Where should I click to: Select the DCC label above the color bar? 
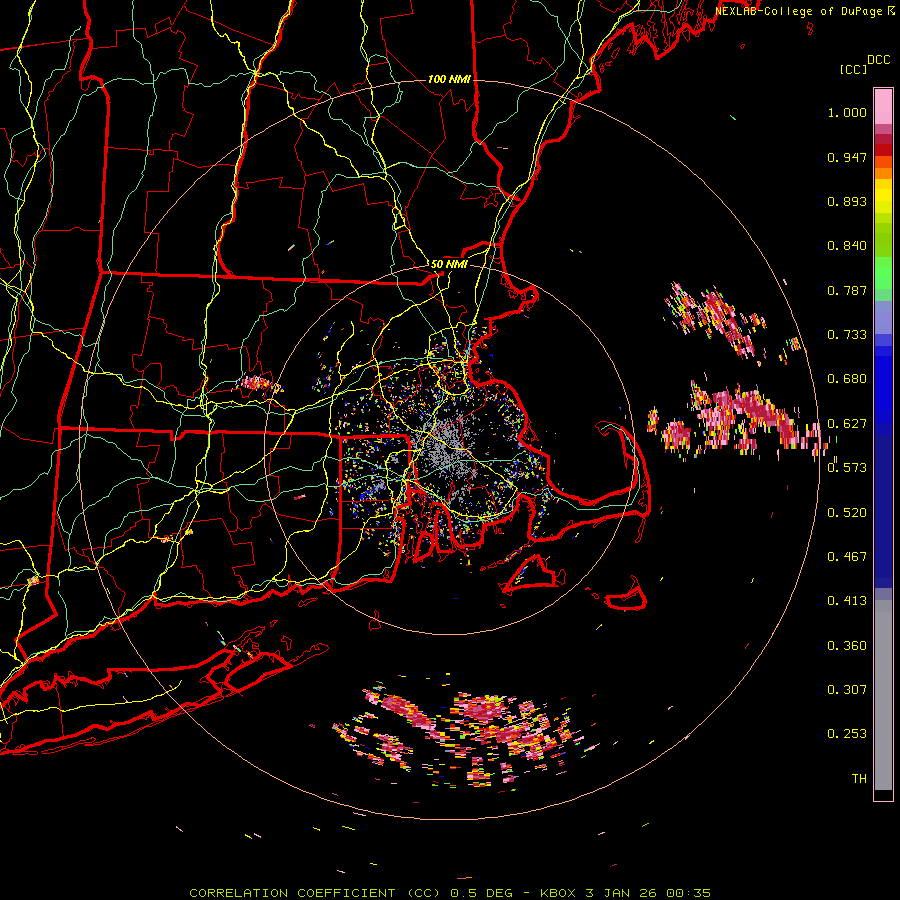(879, 60)
